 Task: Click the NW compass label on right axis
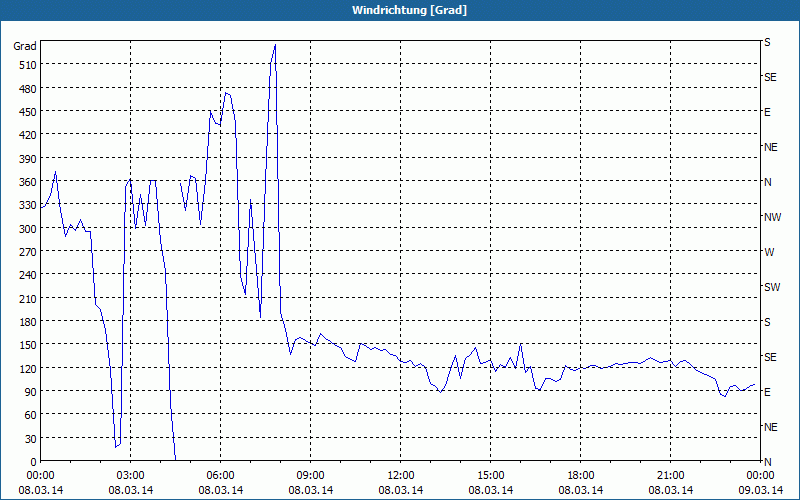click(772, 217)
